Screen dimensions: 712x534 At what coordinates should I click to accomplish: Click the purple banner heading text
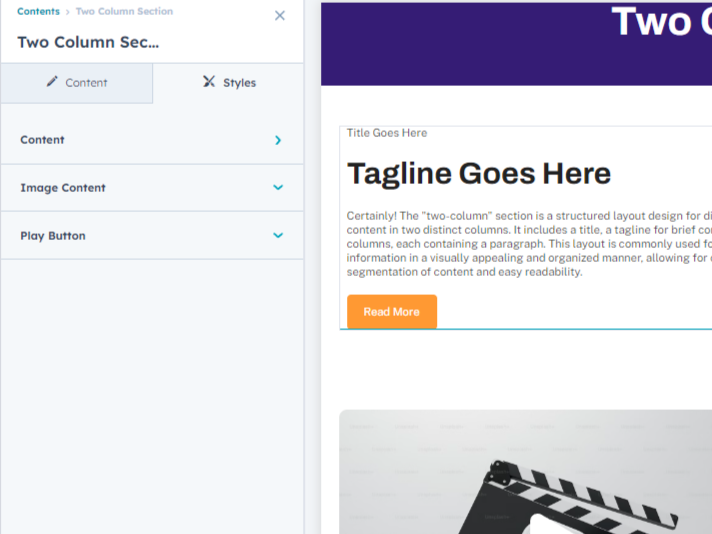(x=660, y=22)
